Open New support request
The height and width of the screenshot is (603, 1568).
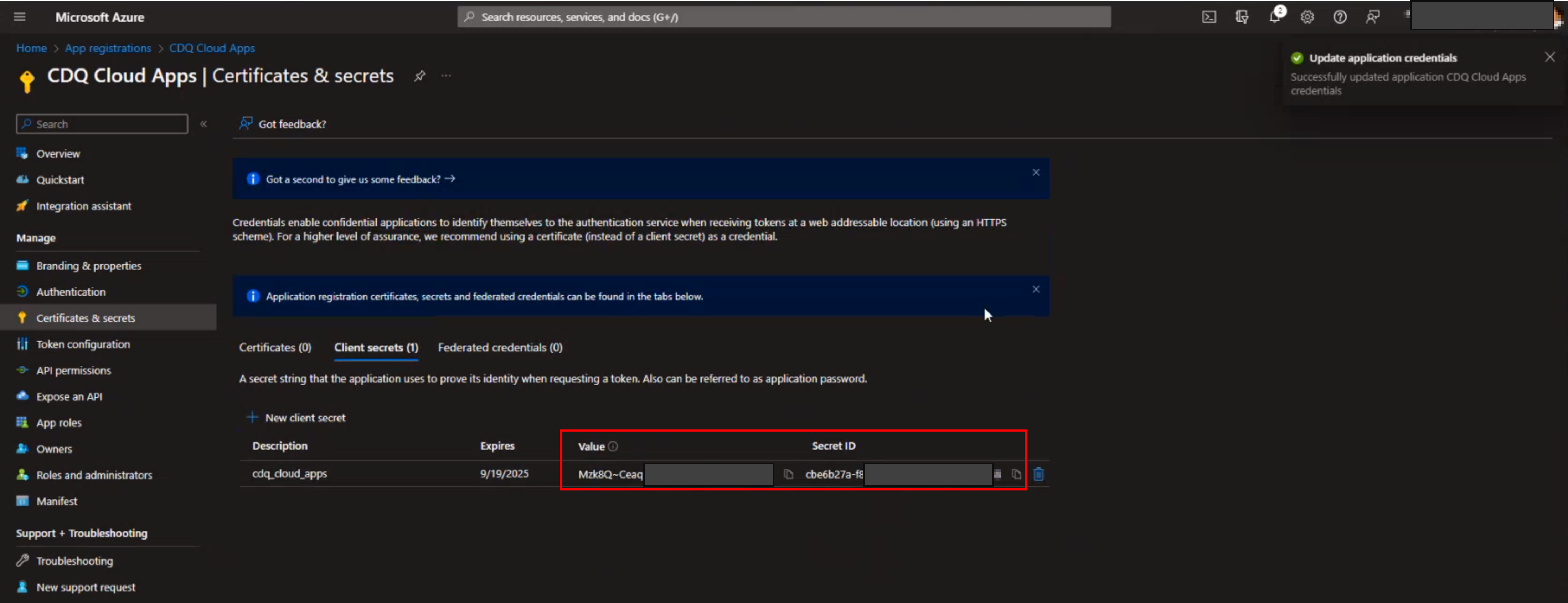coord(86,587)
